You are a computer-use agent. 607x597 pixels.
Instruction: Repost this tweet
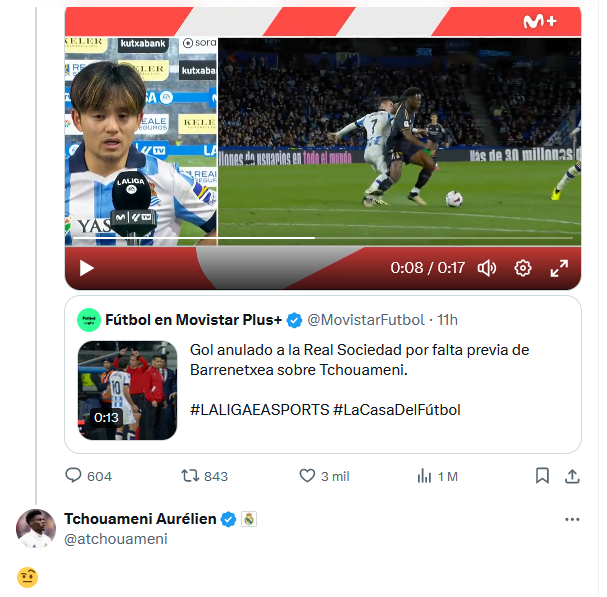189,476
